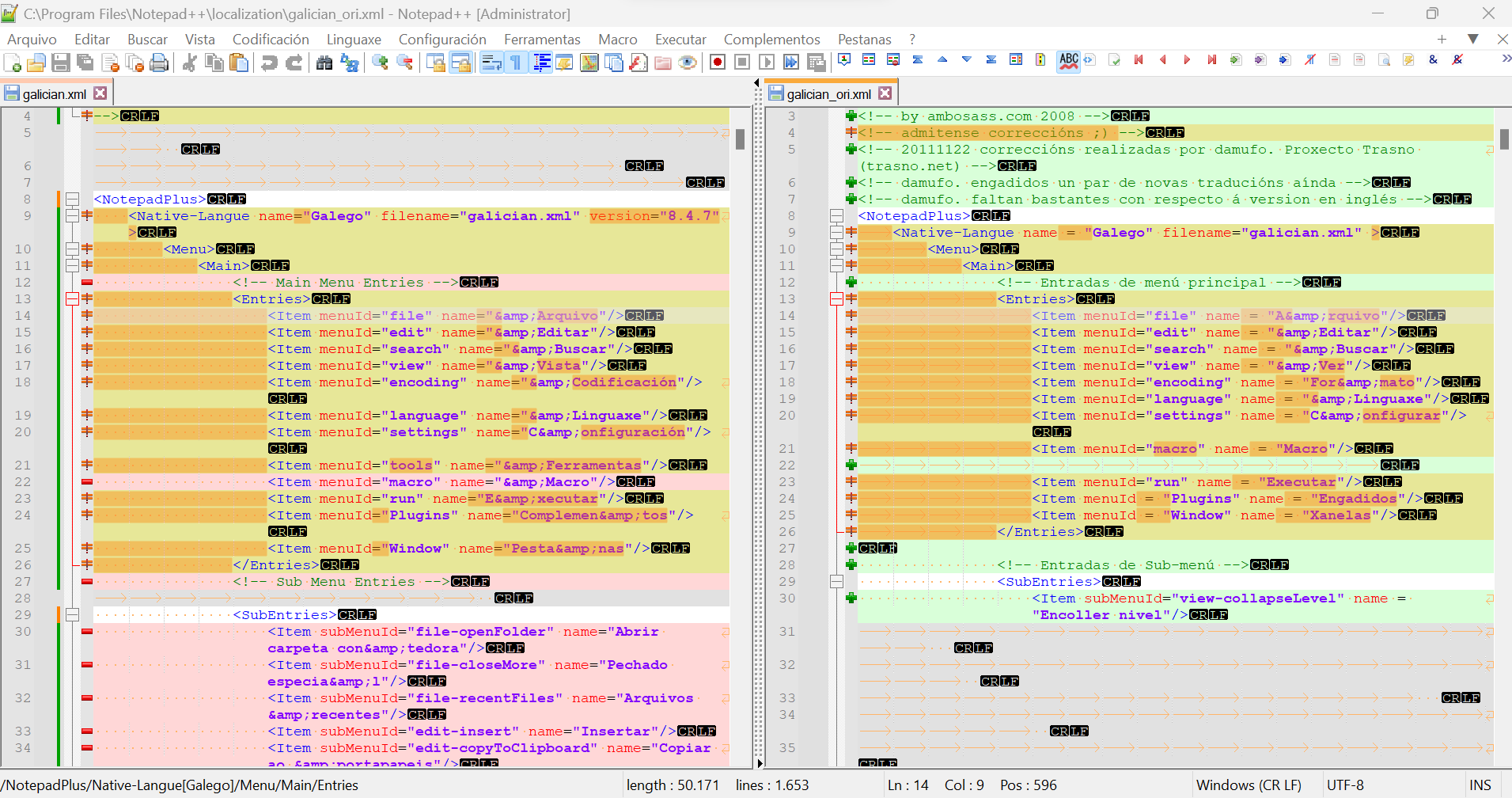Screen dimensions: 1512x798
Task: Click the Close All documents icon
Action: (x=135, y=63)
